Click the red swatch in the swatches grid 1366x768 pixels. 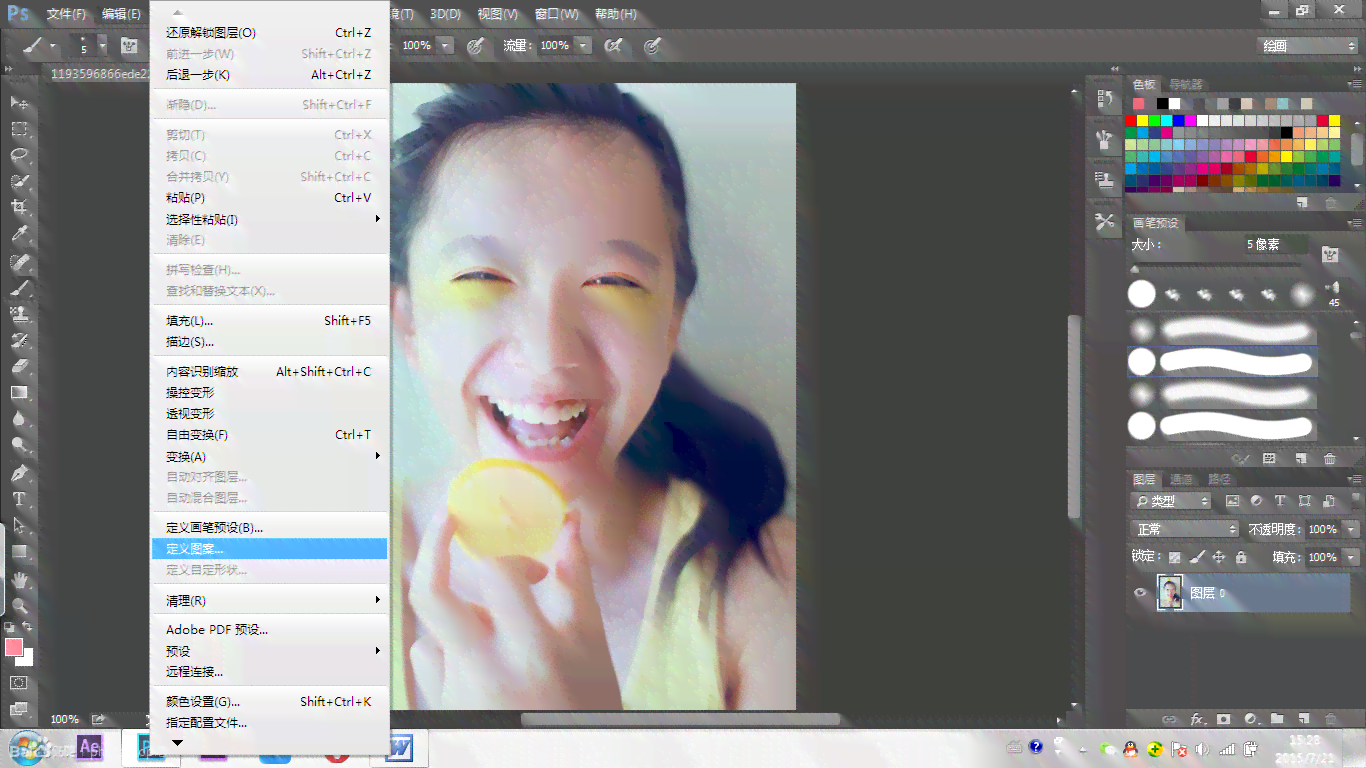point(1131,121)
